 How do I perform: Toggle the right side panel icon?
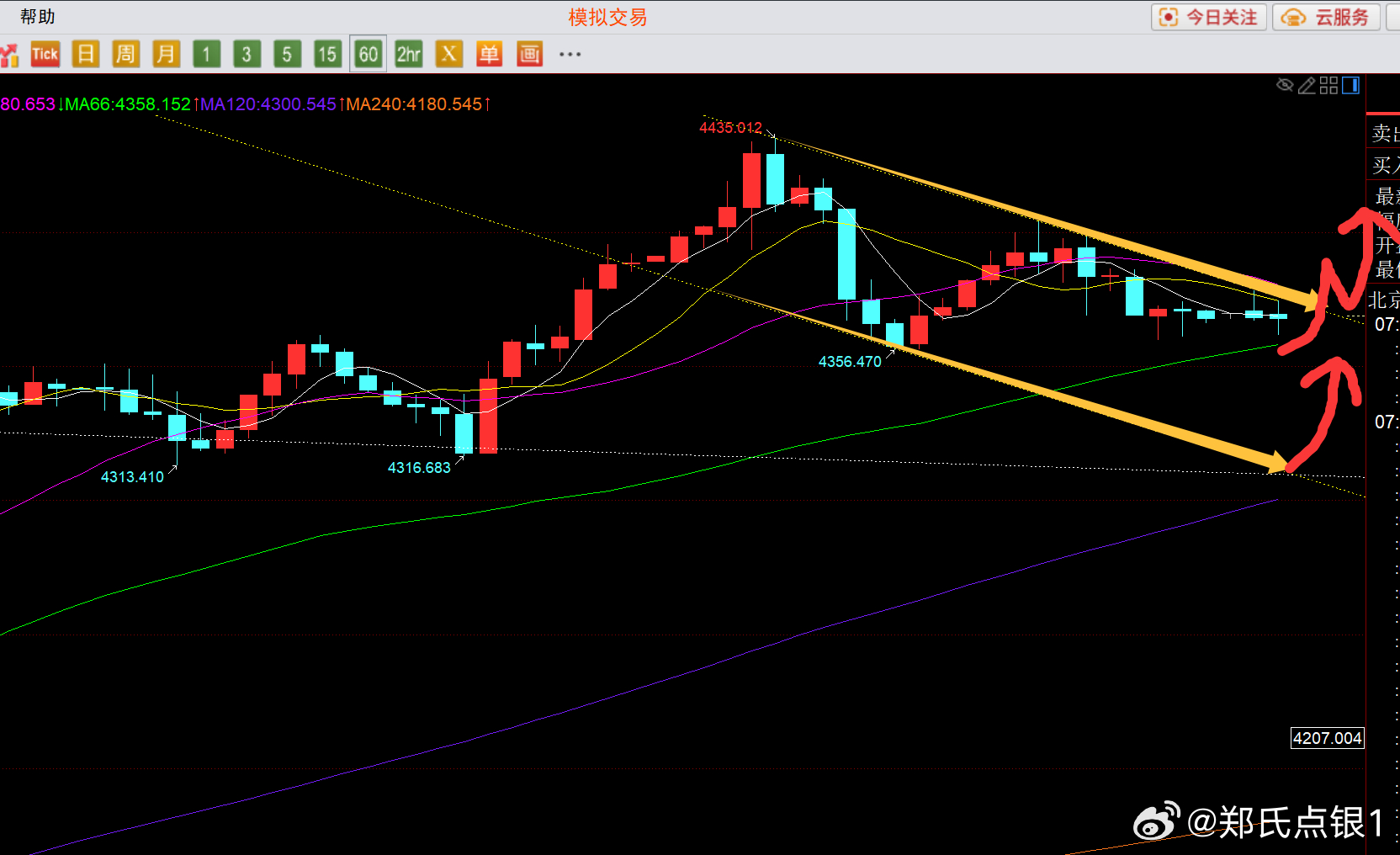tap(1350, 85)
